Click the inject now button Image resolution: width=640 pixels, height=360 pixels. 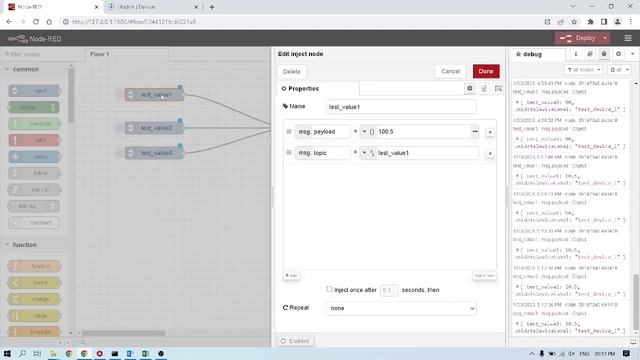[x=484, y=276]
